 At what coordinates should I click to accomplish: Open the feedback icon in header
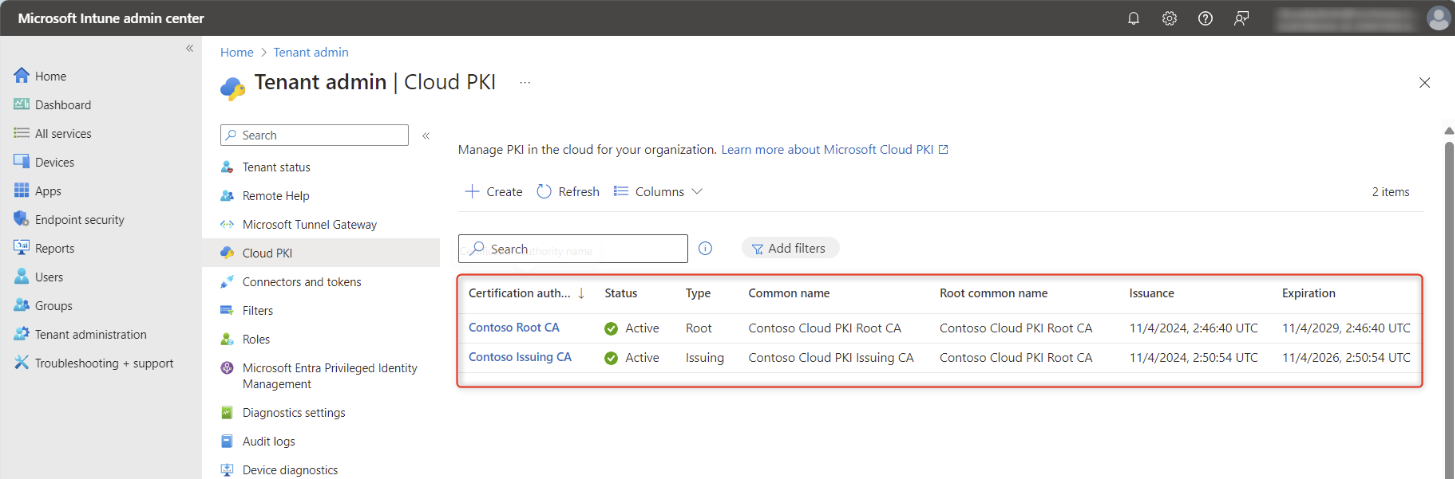click(1241, 18)
